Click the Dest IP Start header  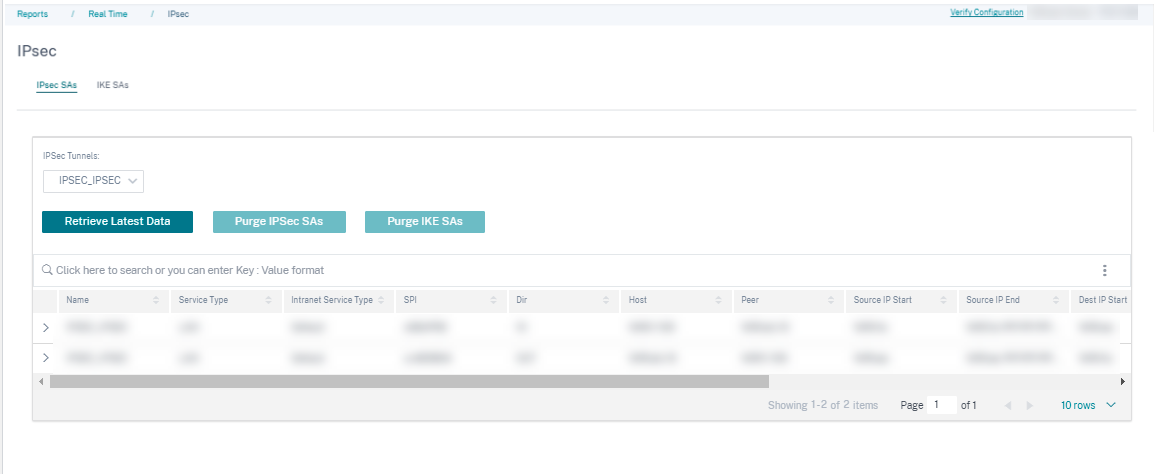coord(1103,300)
